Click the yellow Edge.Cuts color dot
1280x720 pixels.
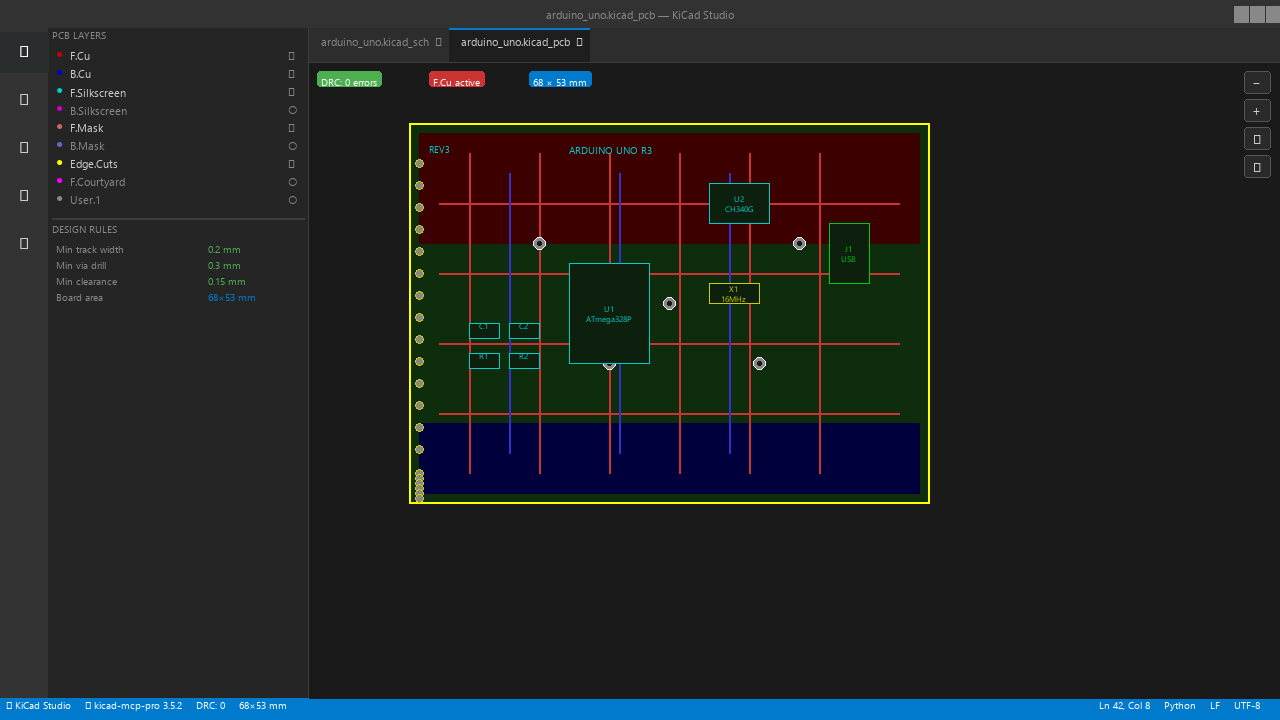(x=60, y=163)
